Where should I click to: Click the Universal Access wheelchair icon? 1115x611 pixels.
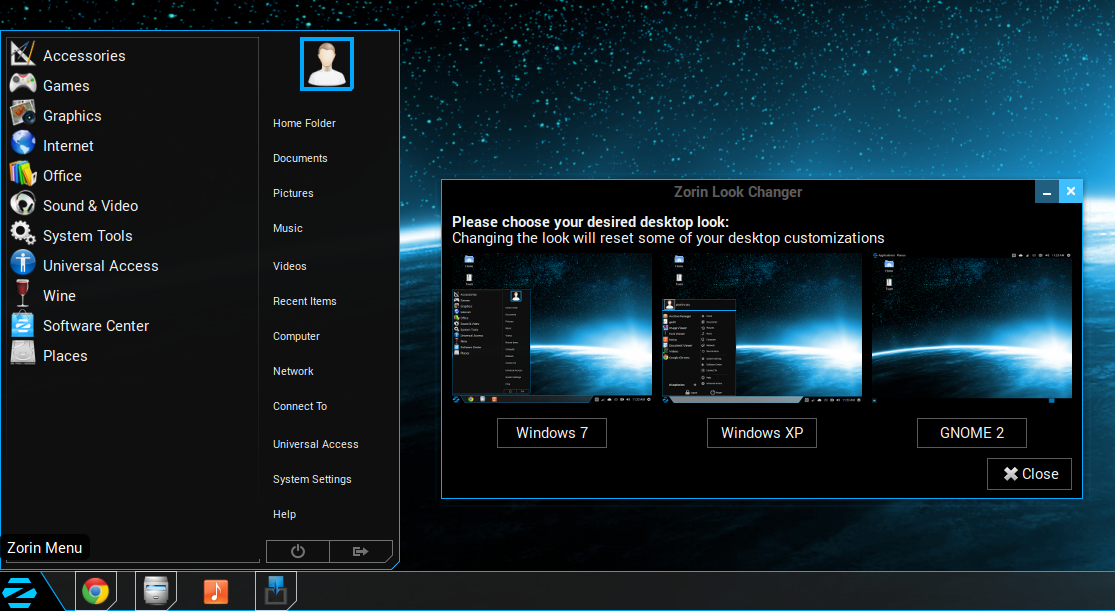pos(22,265)
